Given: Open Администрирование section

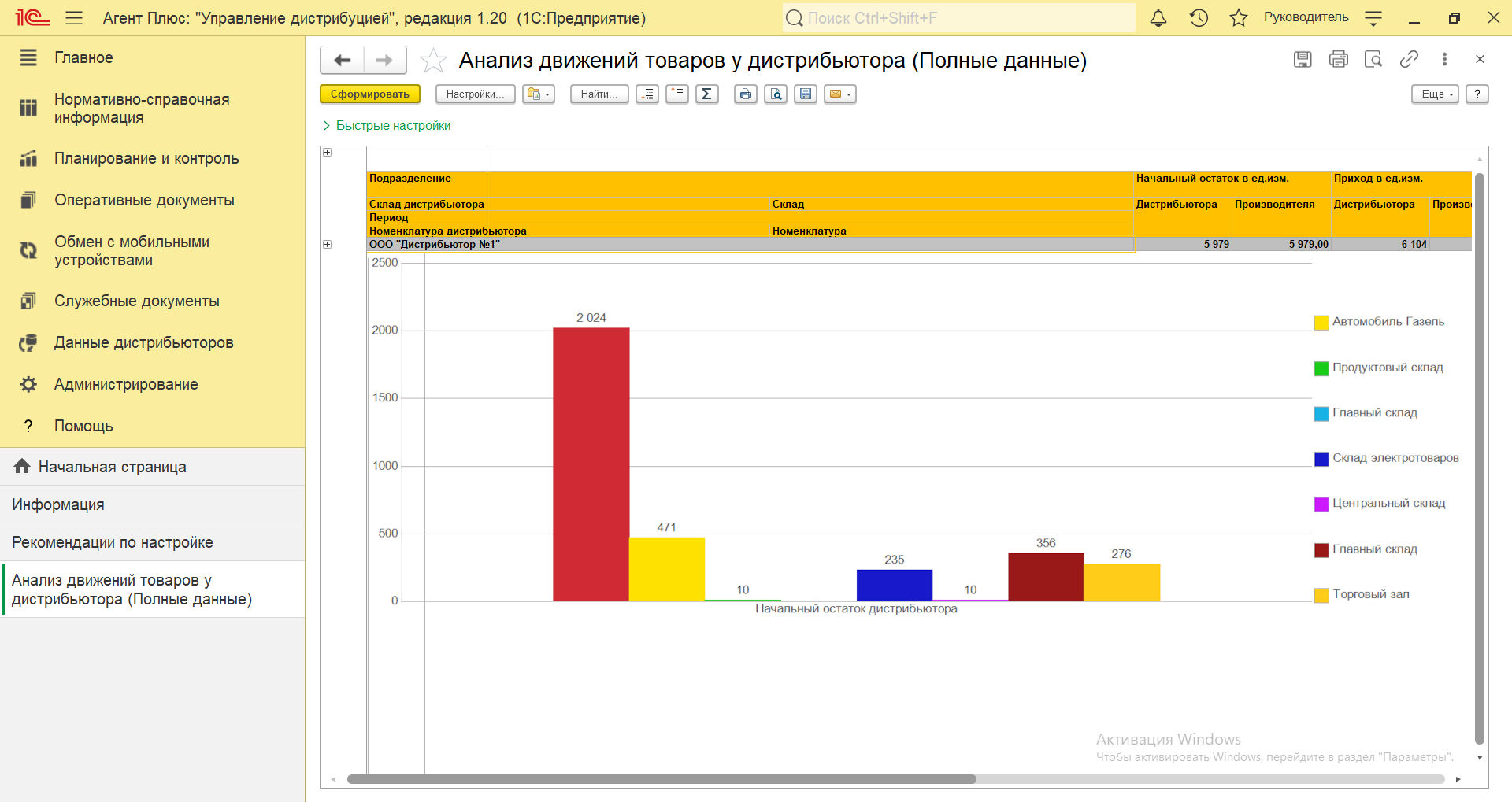Looking at the screenshot, I should click(152, 384).
